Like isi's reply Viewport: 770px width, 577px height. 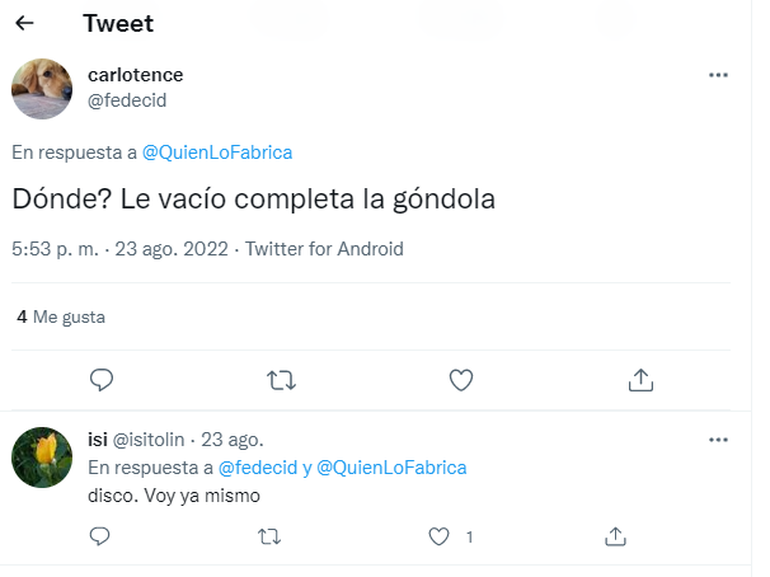point(439,537)
